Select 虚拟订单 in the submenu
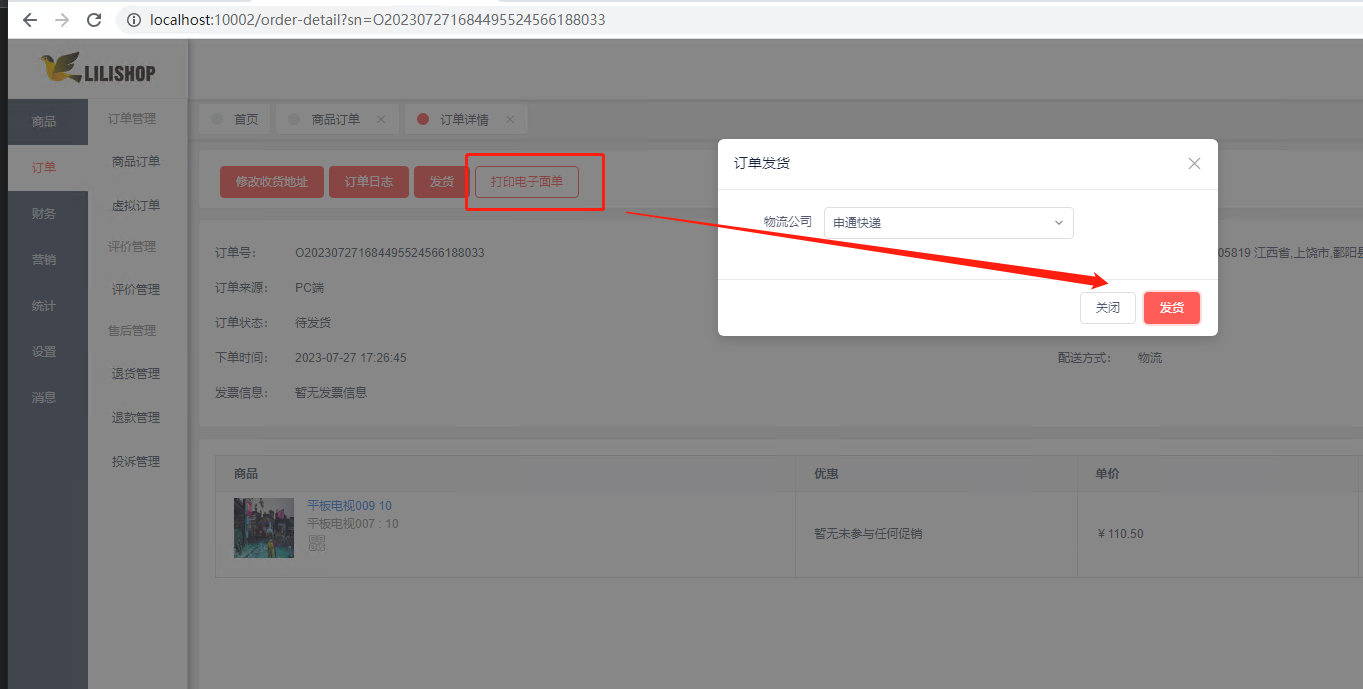Screen dimensions: 1363x689 point(136,206)
